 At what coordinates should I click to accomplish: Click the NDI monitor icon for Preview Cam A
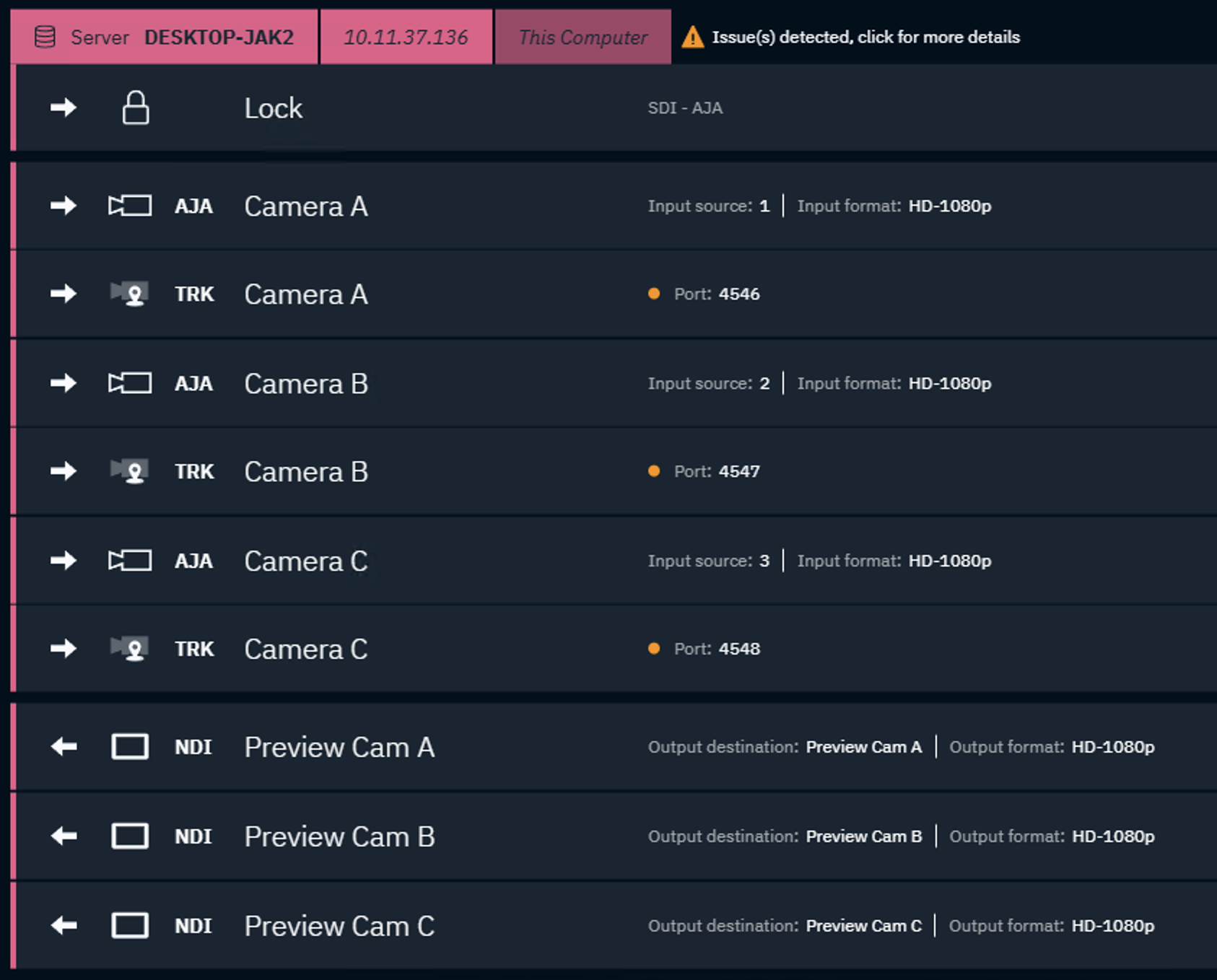pyautogui.click(x=131, y=747)
